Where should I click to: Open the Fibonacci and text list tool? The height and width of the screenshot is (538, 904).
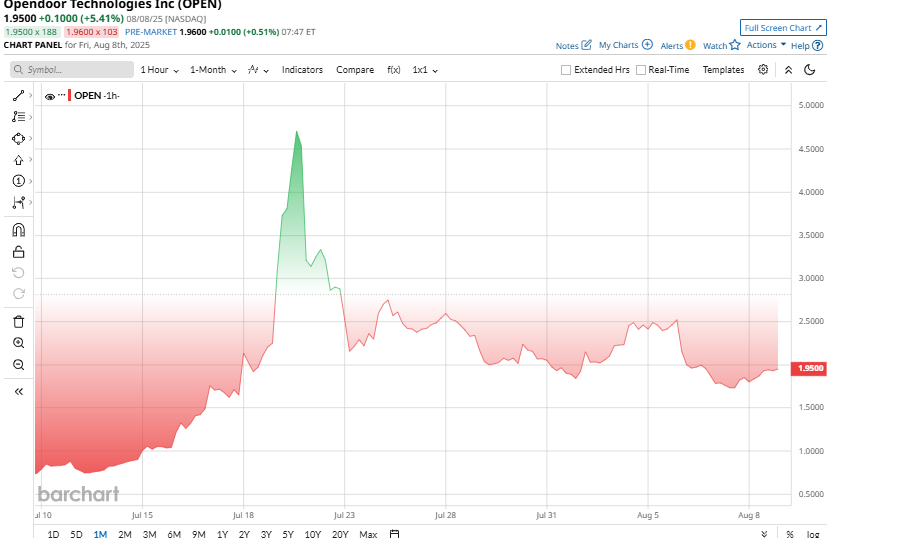pos(18,117)
